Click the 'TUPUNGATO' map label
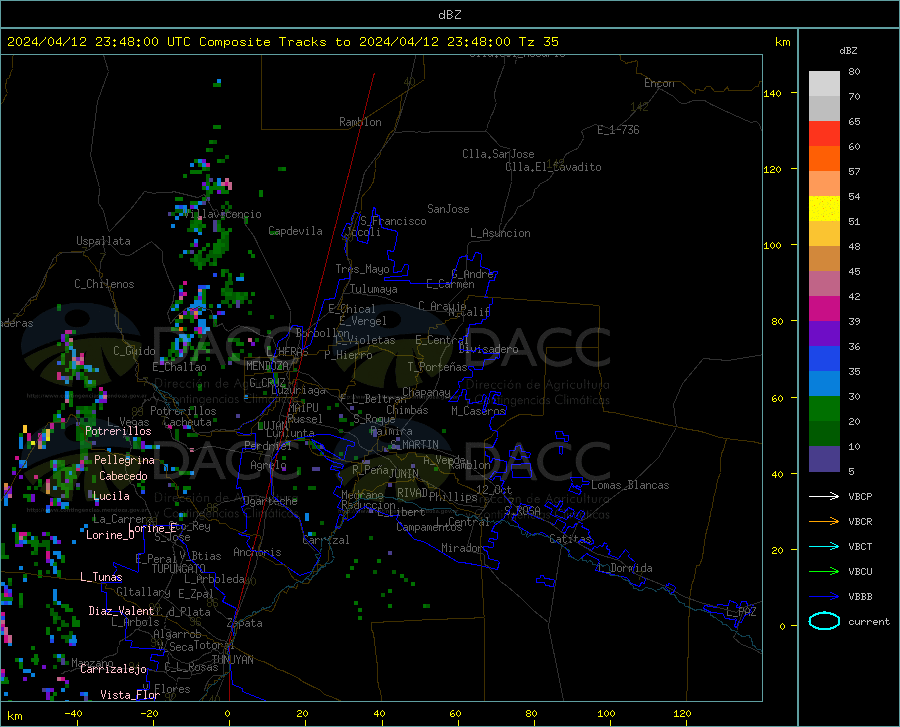 point(179,569)
